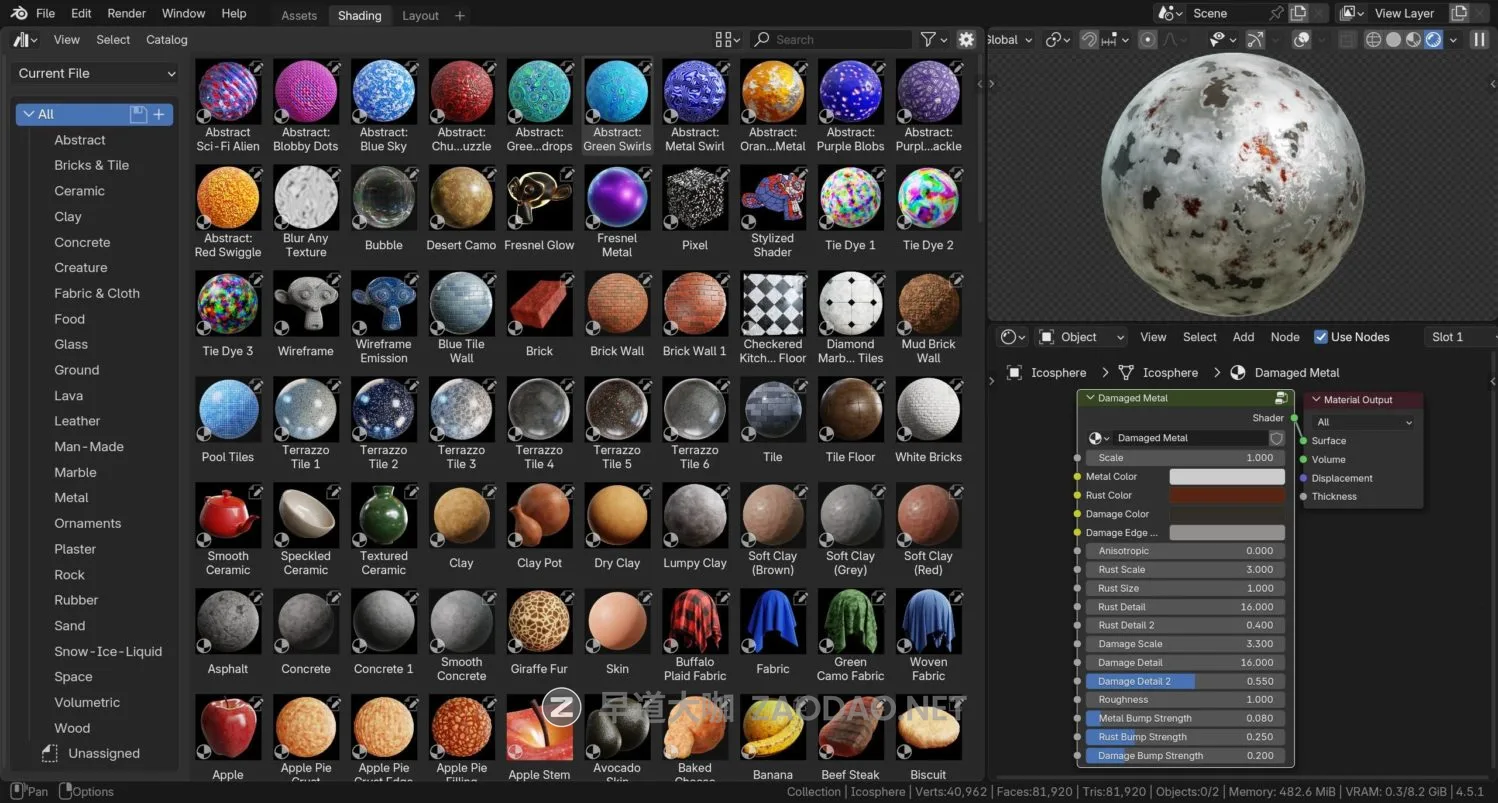Select the Bricks & Tile catalog
Screen dimensions: 1498x803
click(91, 165)
